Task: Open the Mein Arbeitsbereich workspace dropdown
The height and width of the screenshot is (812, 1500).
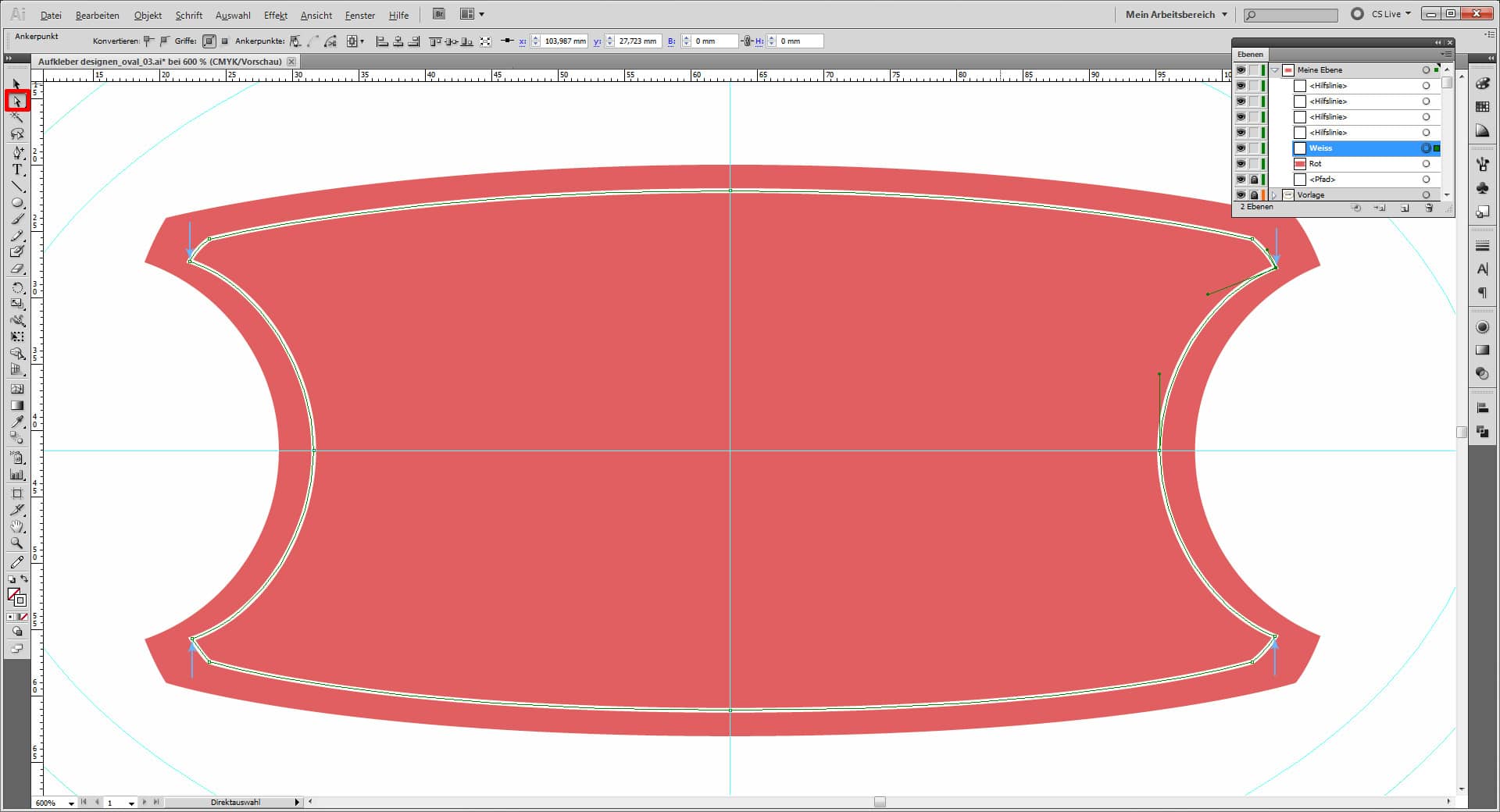Action: coord(1176,14)
